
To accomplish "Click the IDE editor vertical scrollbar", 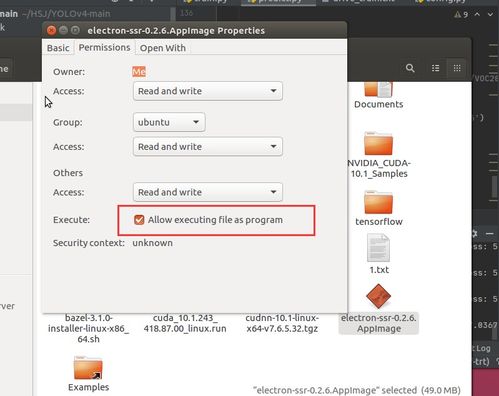I will coord(495,187).
